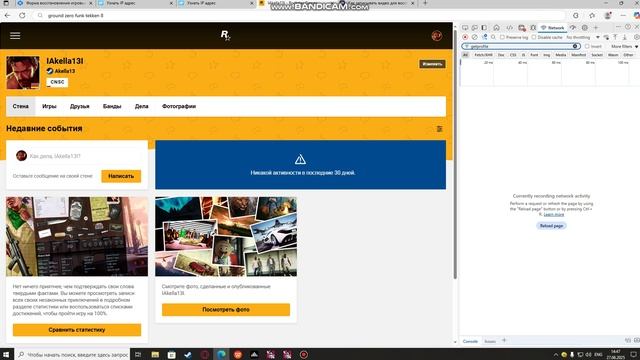
Task: Enable Disable cache checkbox
Action: tap(533, 37)
